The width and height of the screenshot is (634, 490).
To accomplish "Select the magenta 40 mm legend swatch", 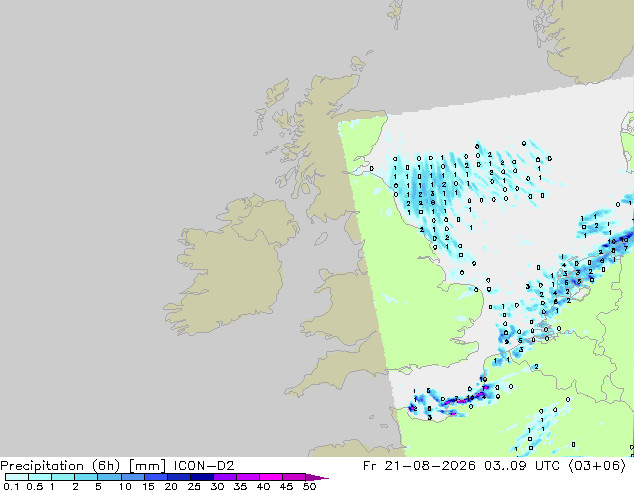I will tap(271, 477).
